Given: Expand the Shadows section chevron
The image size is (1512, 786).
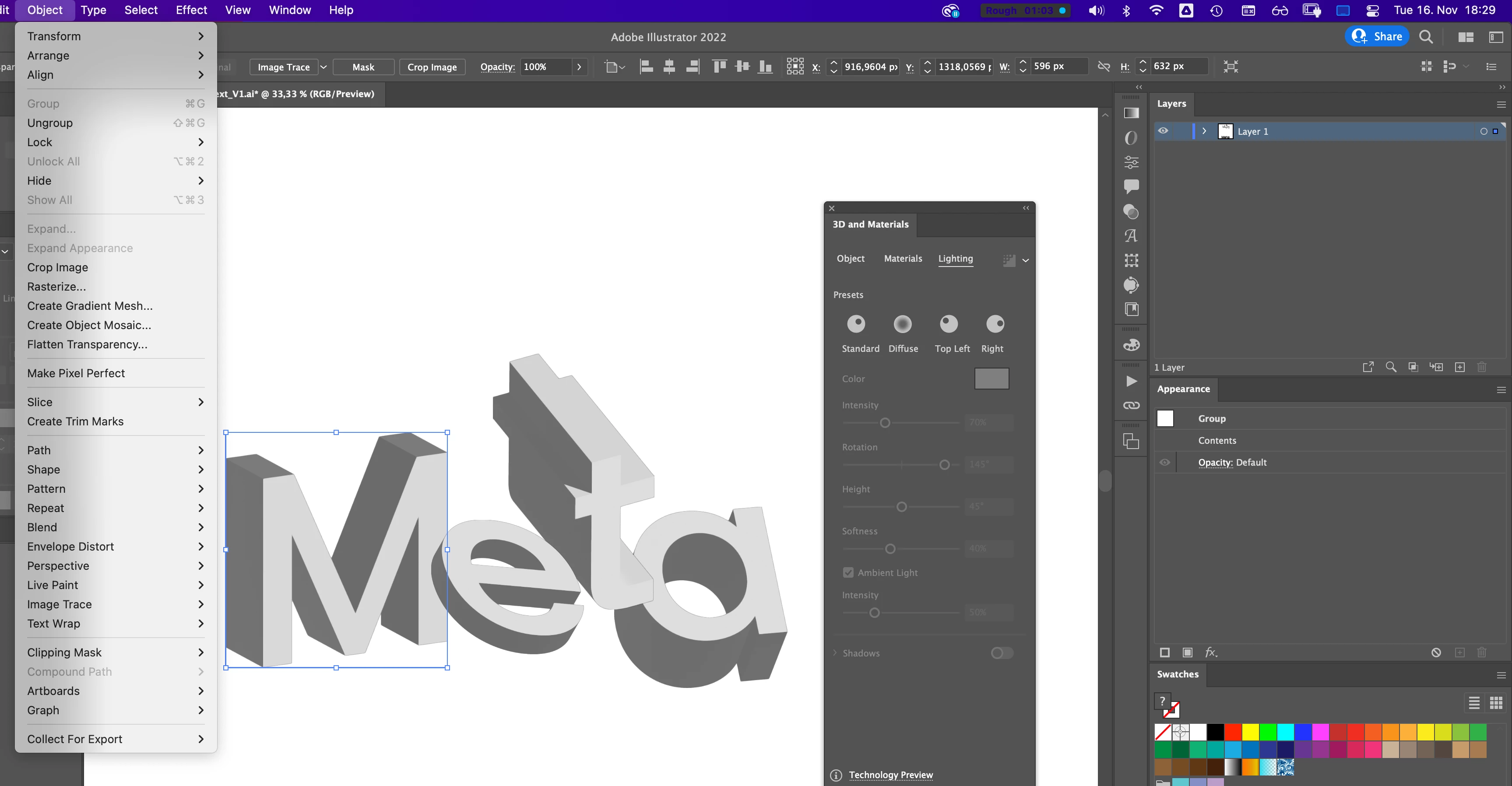Looking at the screenshot, I should [x=835, y=653].
